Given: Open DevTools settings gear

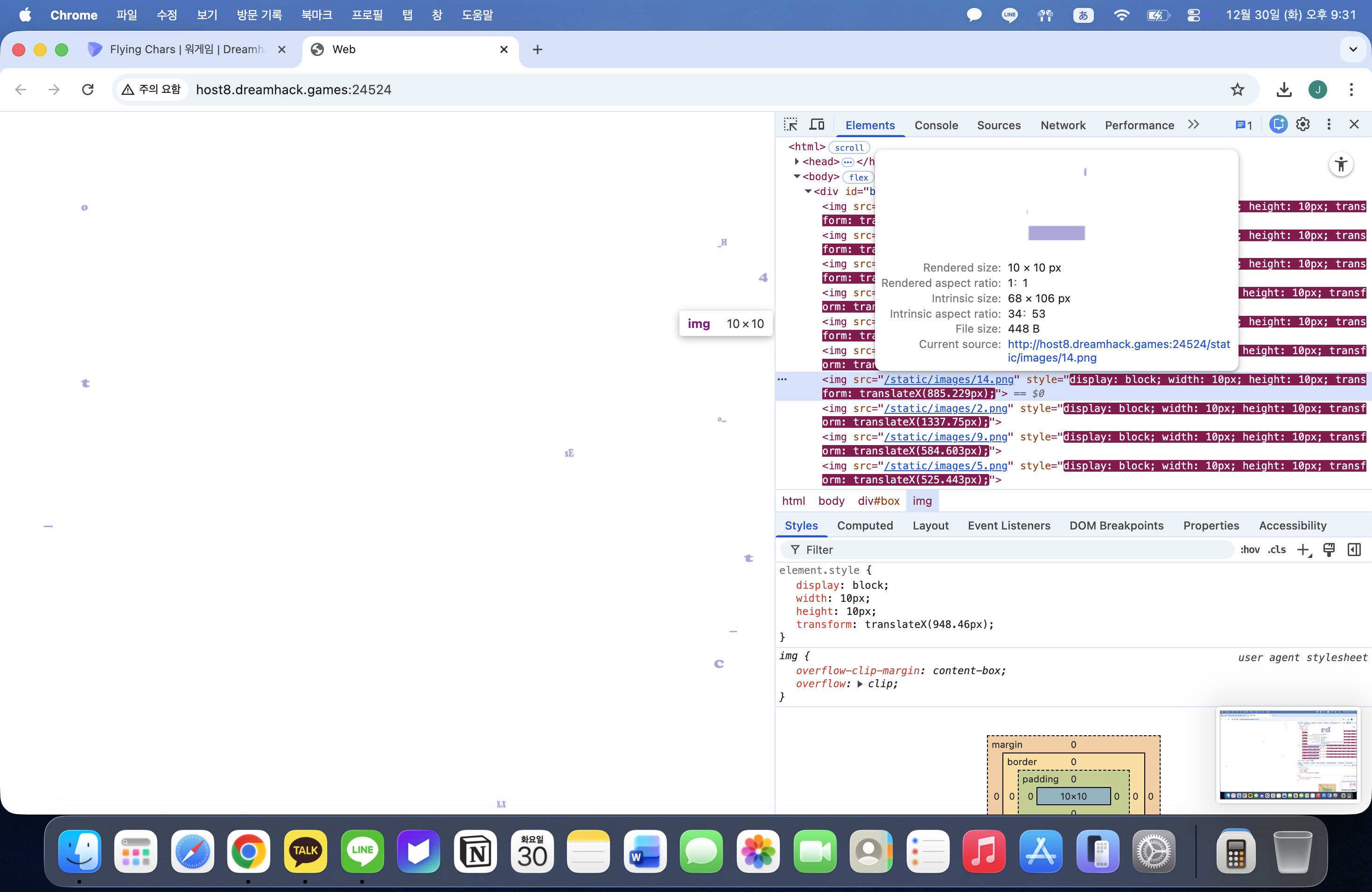Looking at the screenshot, I should (1303, 125).
